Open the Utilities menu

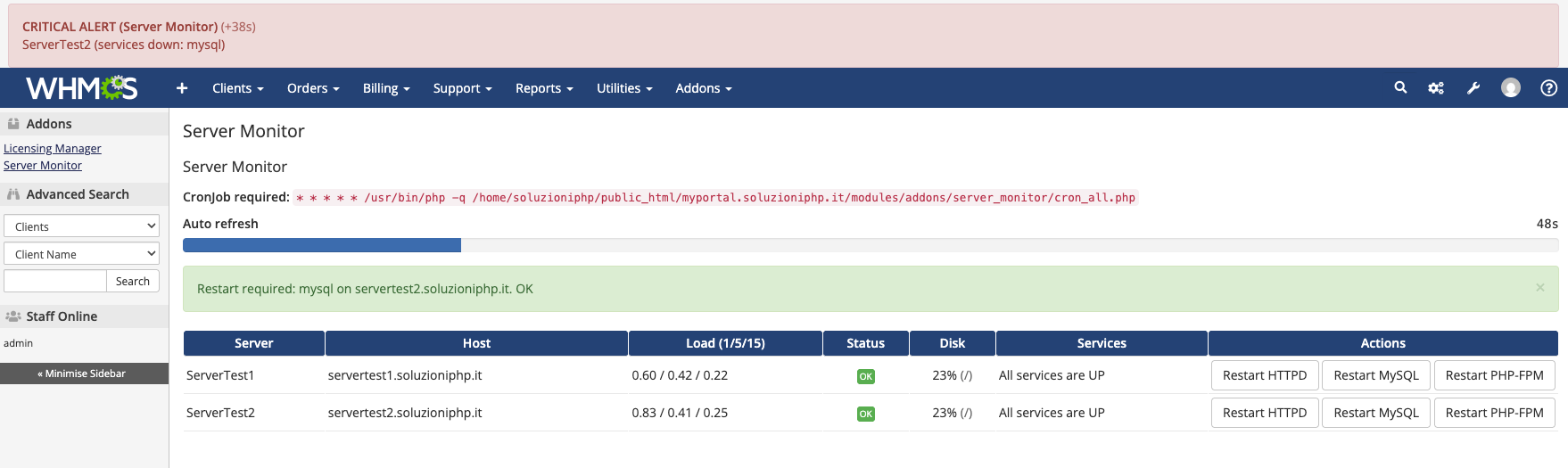623,88
